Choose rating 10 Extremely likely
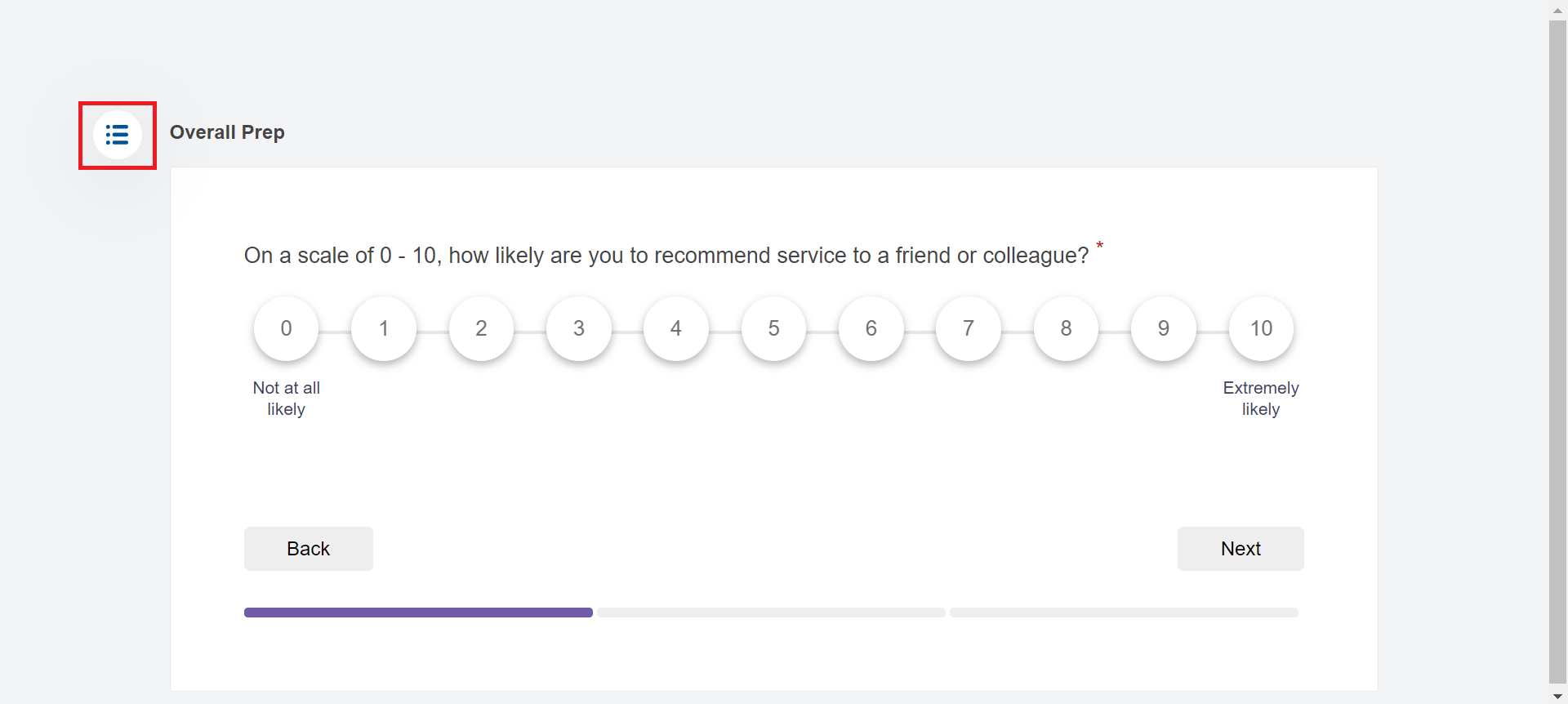 click(x=1261, y=328)
